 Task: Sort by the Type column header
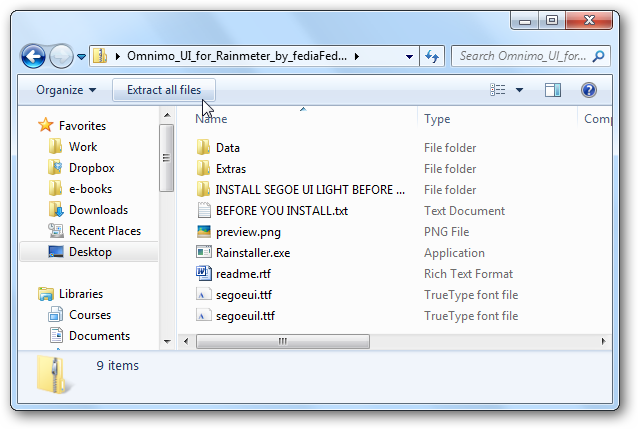[x=437, y=119]
